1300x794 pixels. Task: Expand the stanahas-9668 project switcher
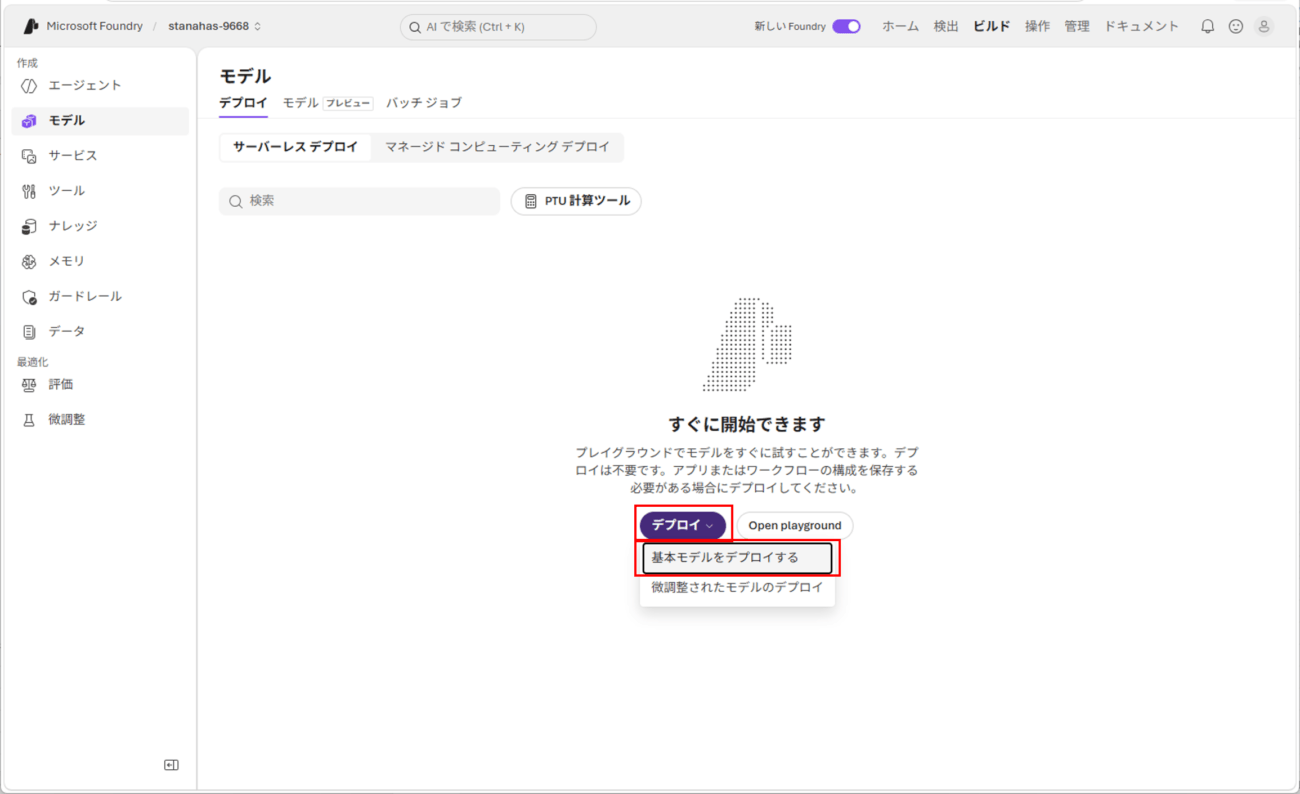point(215,26)
